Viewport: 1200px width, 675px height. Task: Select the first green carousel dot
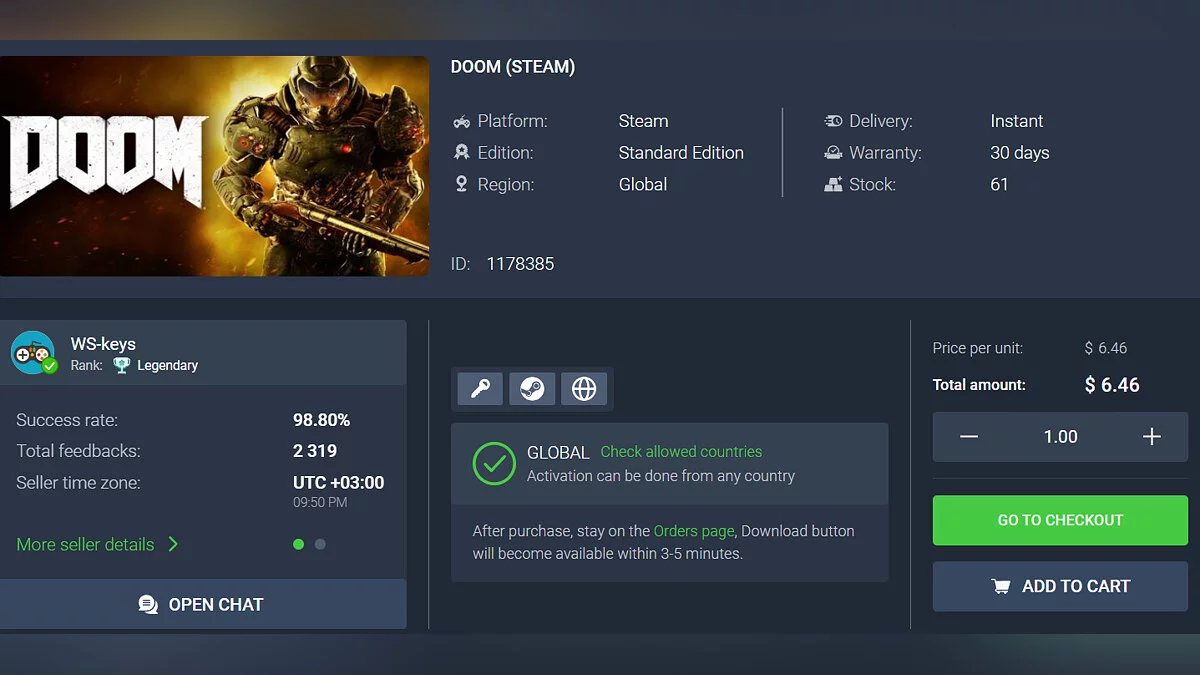point(298,544)
